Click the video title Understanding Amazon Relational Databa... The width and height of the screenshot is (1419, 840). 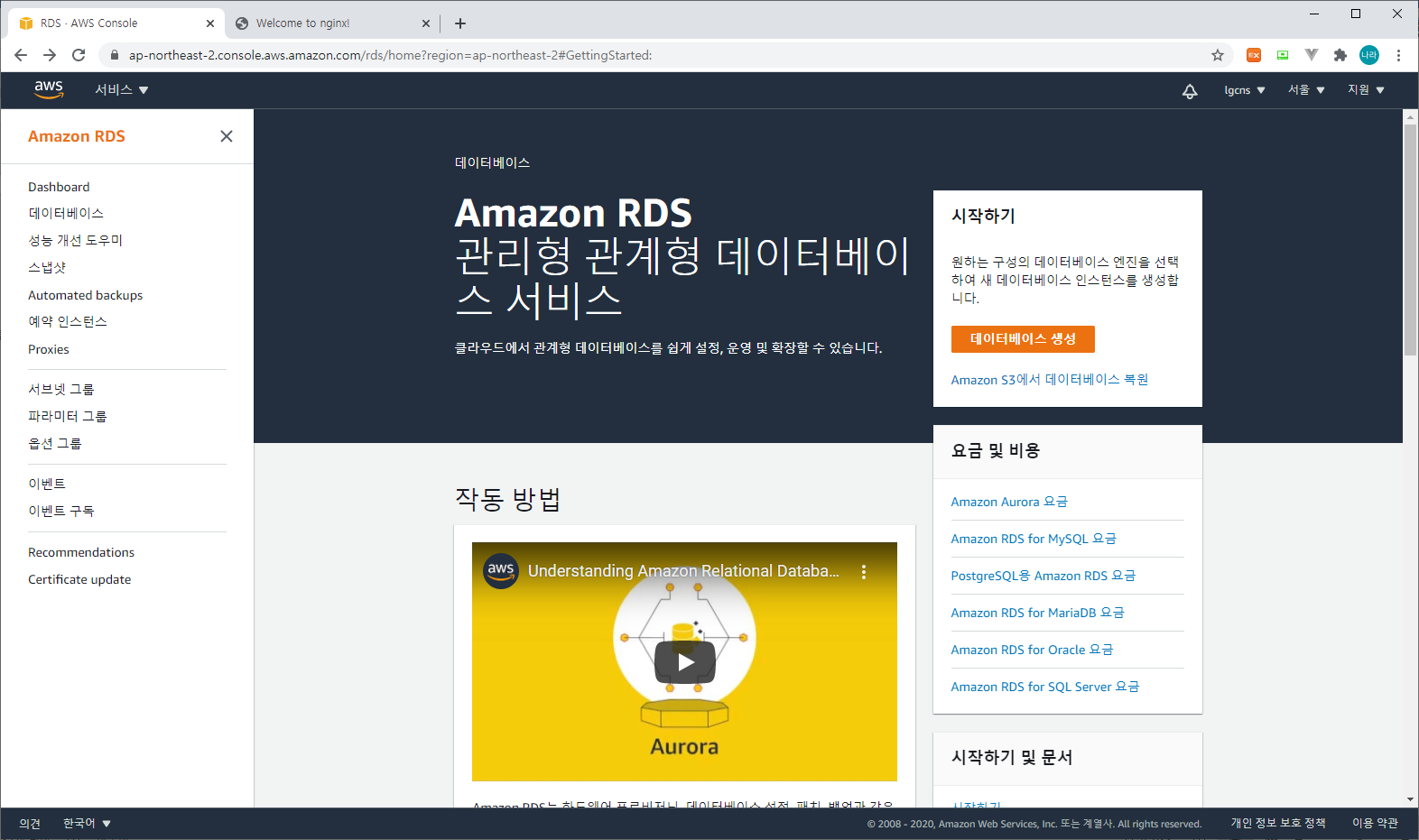[x=683, y=571]
